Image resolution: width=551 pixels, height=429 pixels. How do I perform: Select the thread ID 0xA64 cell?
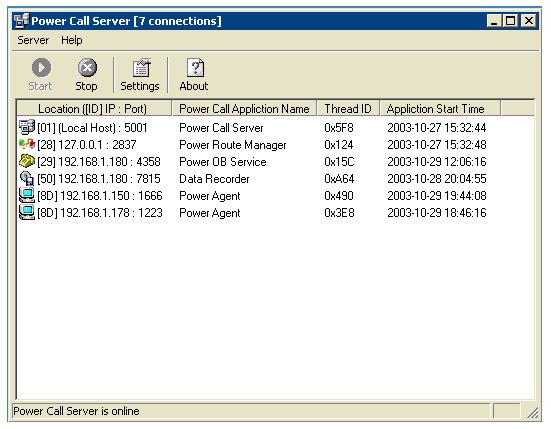coord(339,178)
